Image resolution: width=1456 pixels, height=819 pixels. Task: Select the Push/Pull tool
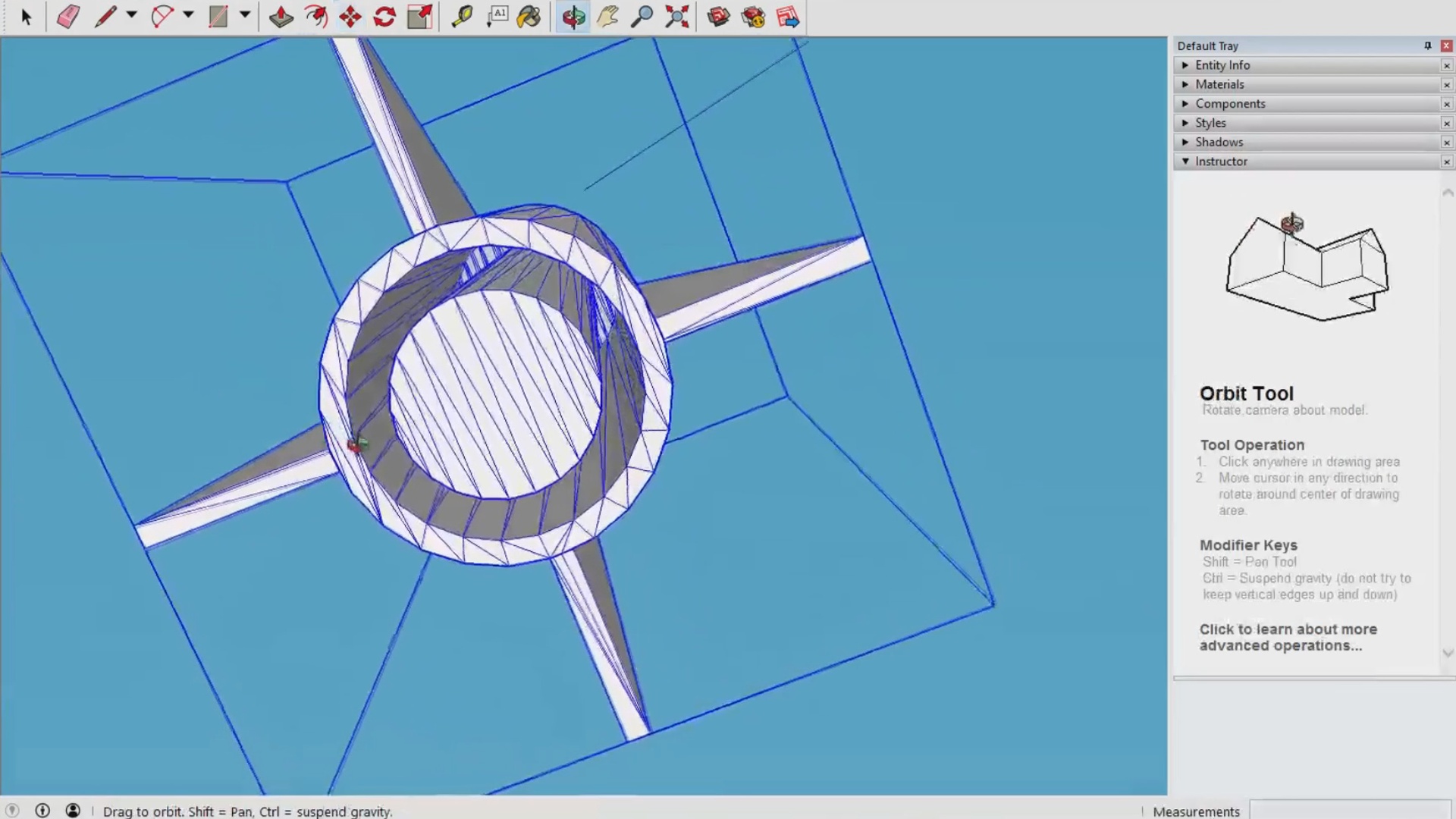281,17
